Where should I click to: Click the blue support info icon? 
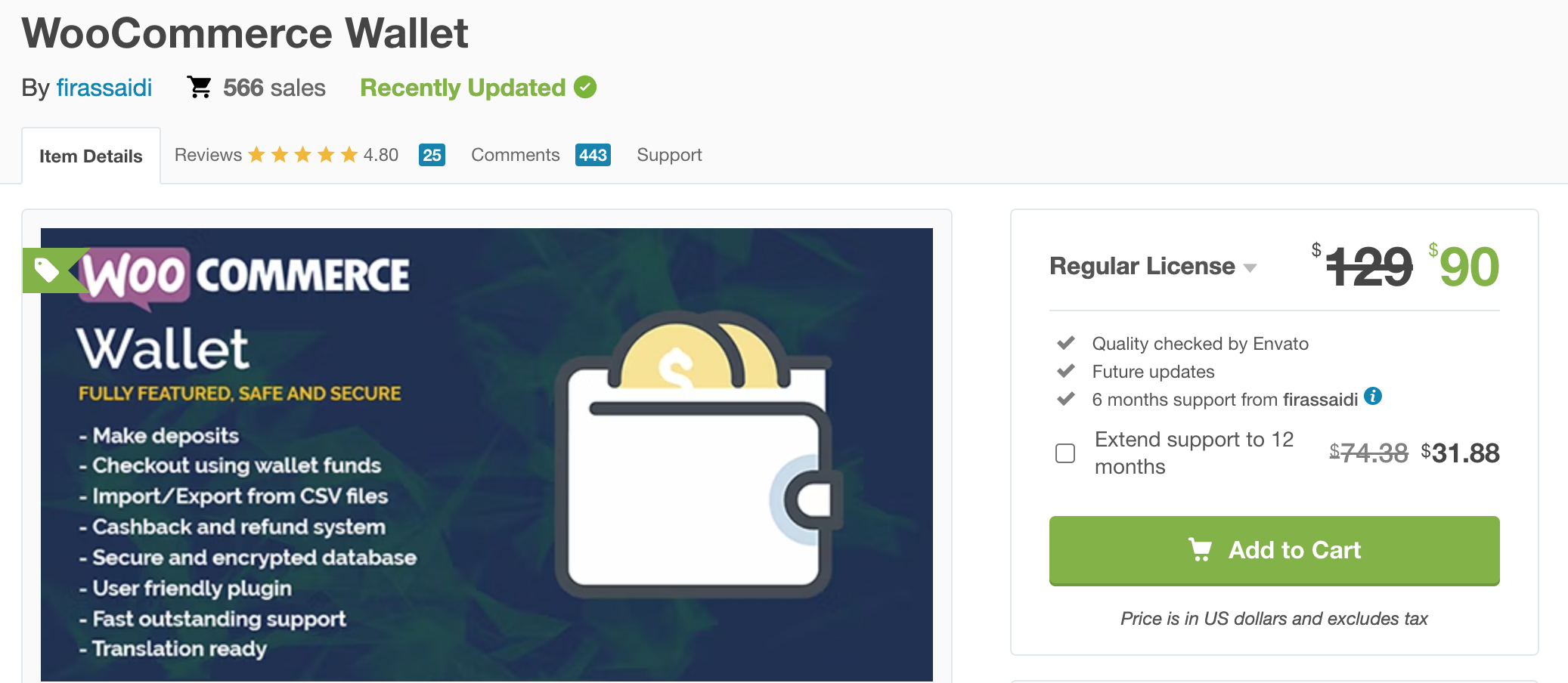[x=1373, y=396]
